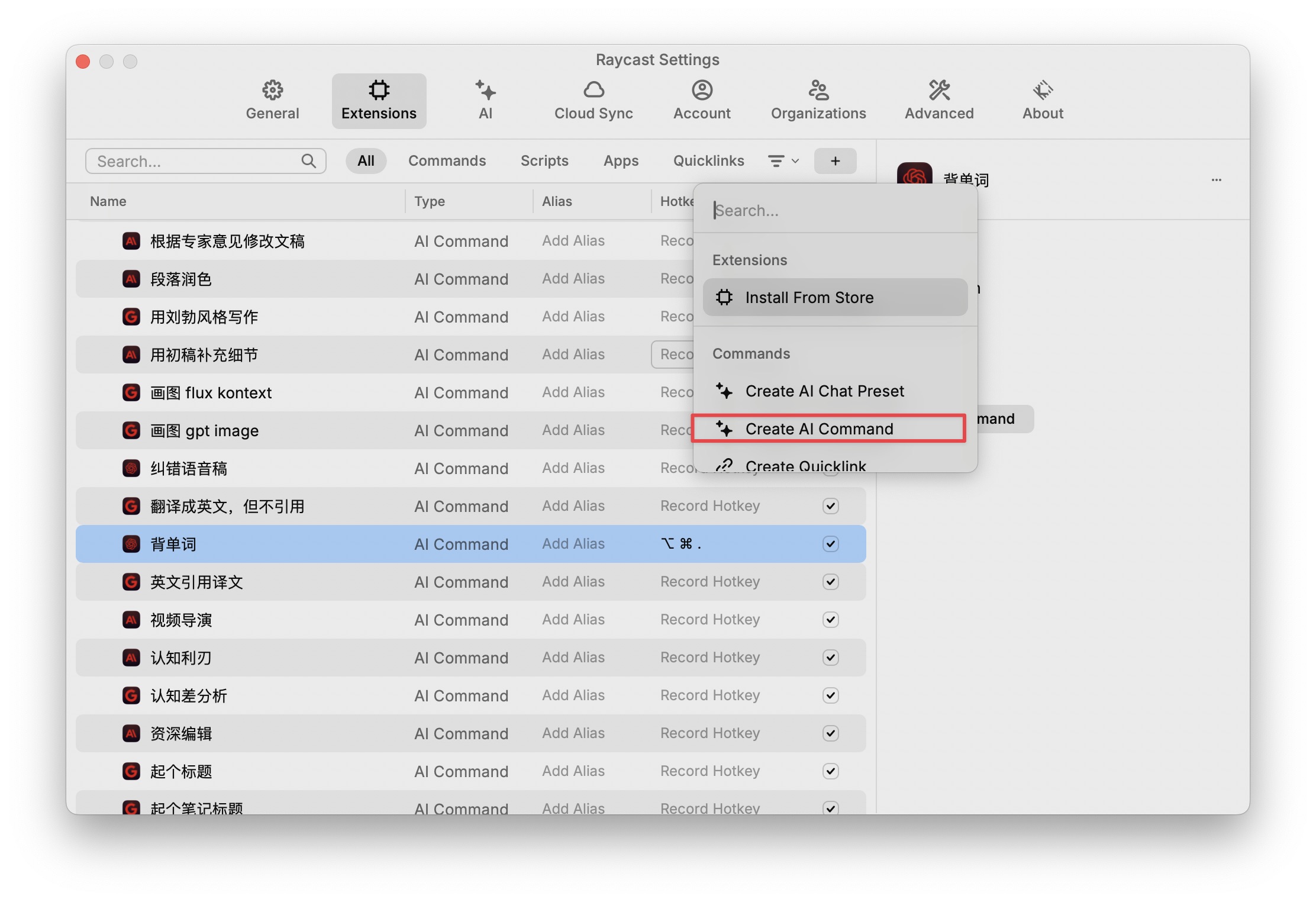Record Hotkey for 视频导演

[x=710, y=620]
